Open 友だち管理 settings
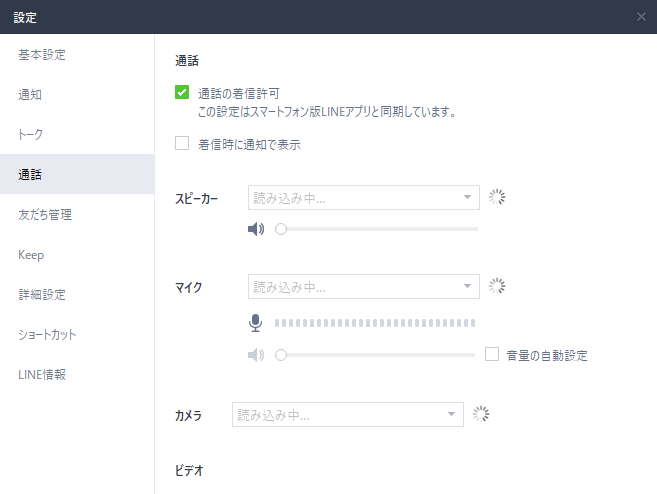657x494 pixels. pyautogui.click(x=77, y=215)
